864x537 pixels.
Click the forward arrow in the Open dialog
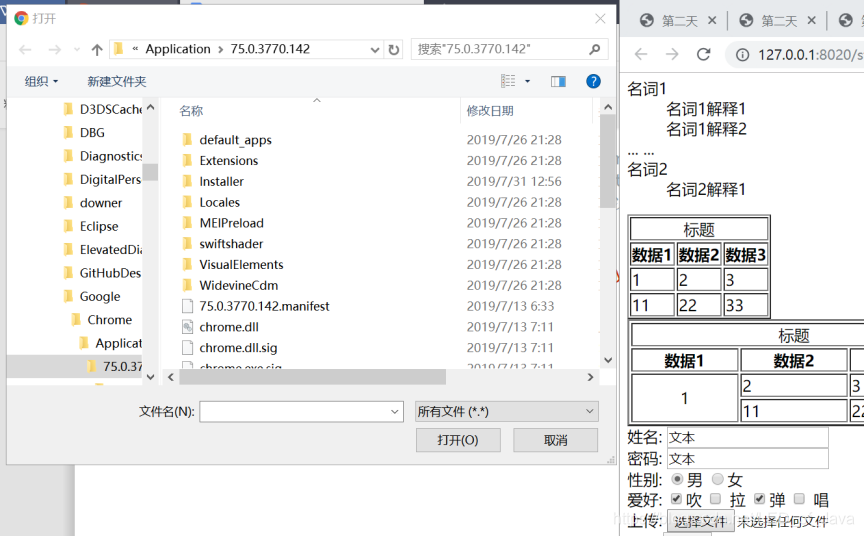click(55, 50)
